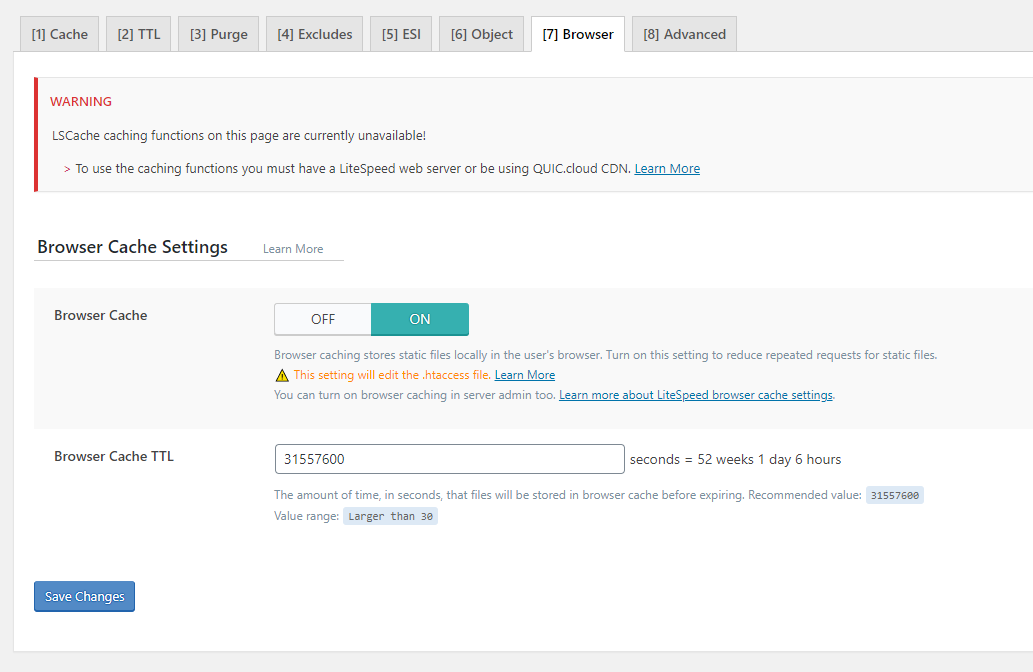The image size is (1033, 672).
Task: Click the Save Changes button
Action: (x=84, y=596)
